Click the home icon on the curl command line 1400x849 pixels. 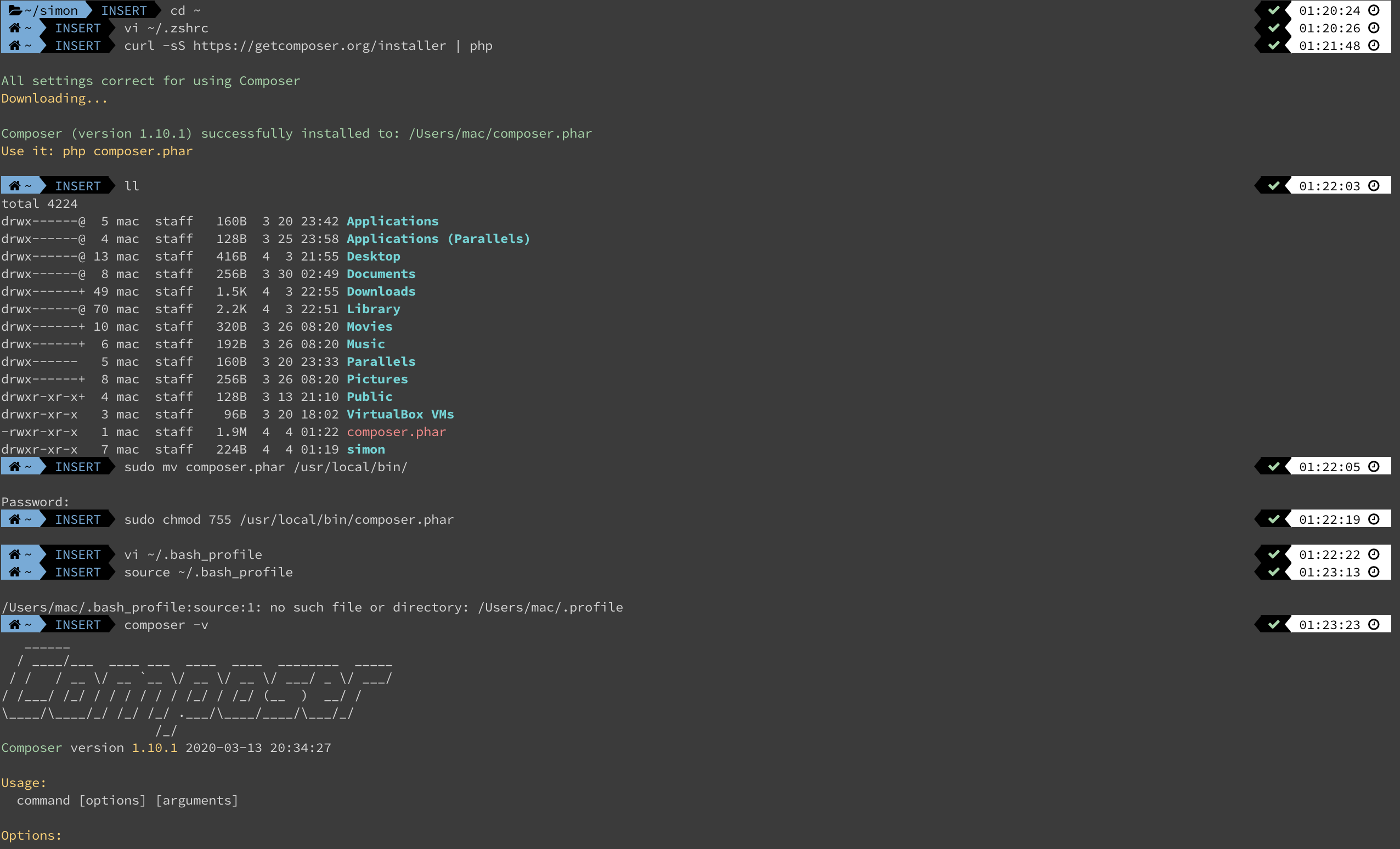(x=15, y=46)
